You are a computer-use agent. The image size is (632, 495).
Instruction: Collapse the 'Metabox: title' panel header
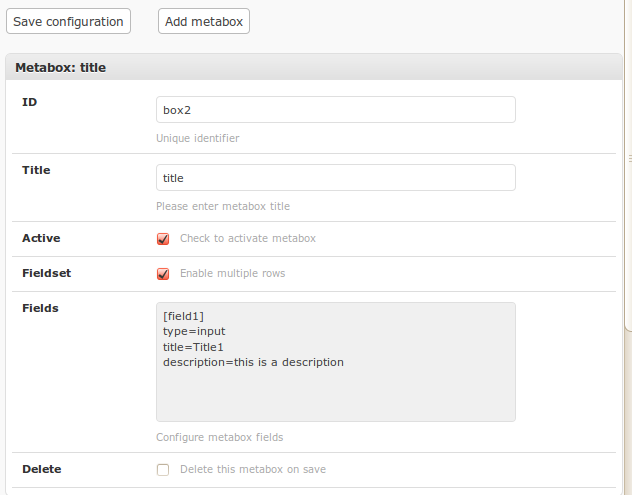click(314, 67)
